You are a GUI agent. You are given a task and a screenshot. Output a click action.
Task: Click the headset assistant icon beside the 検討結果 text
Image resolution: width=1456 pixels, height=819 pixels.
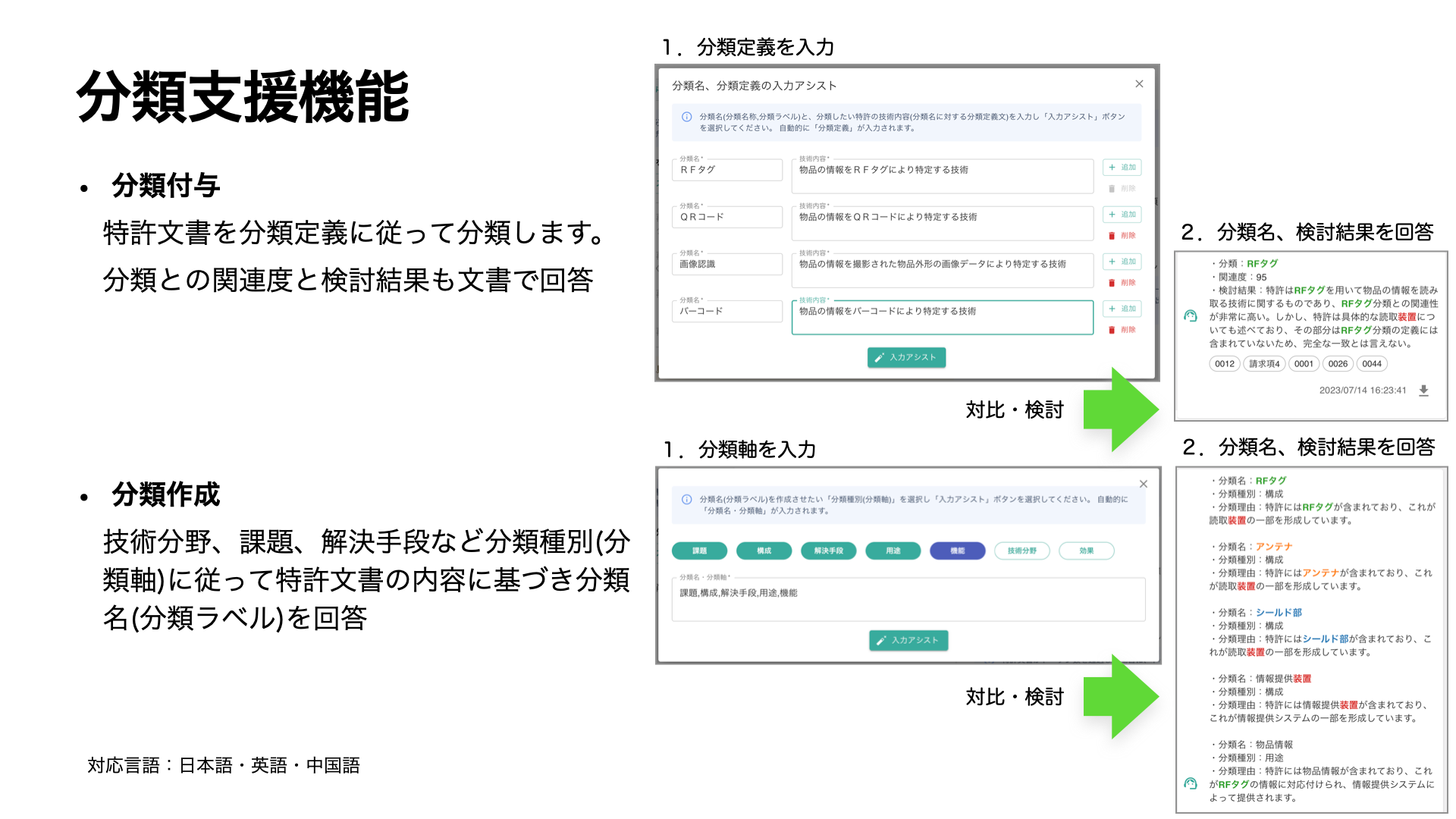point(1191,316)
